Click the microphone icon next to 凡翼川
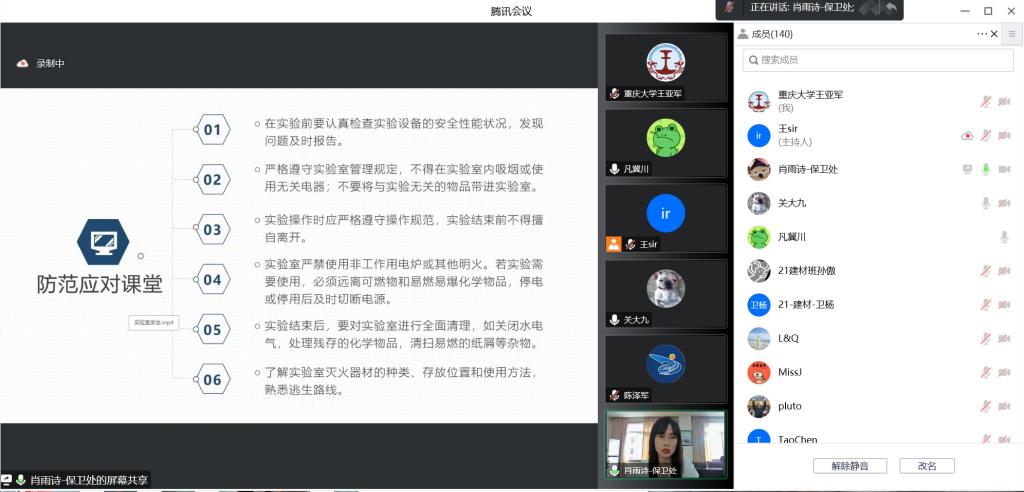Screen dimensions: 1024x492 [1004, 237]
